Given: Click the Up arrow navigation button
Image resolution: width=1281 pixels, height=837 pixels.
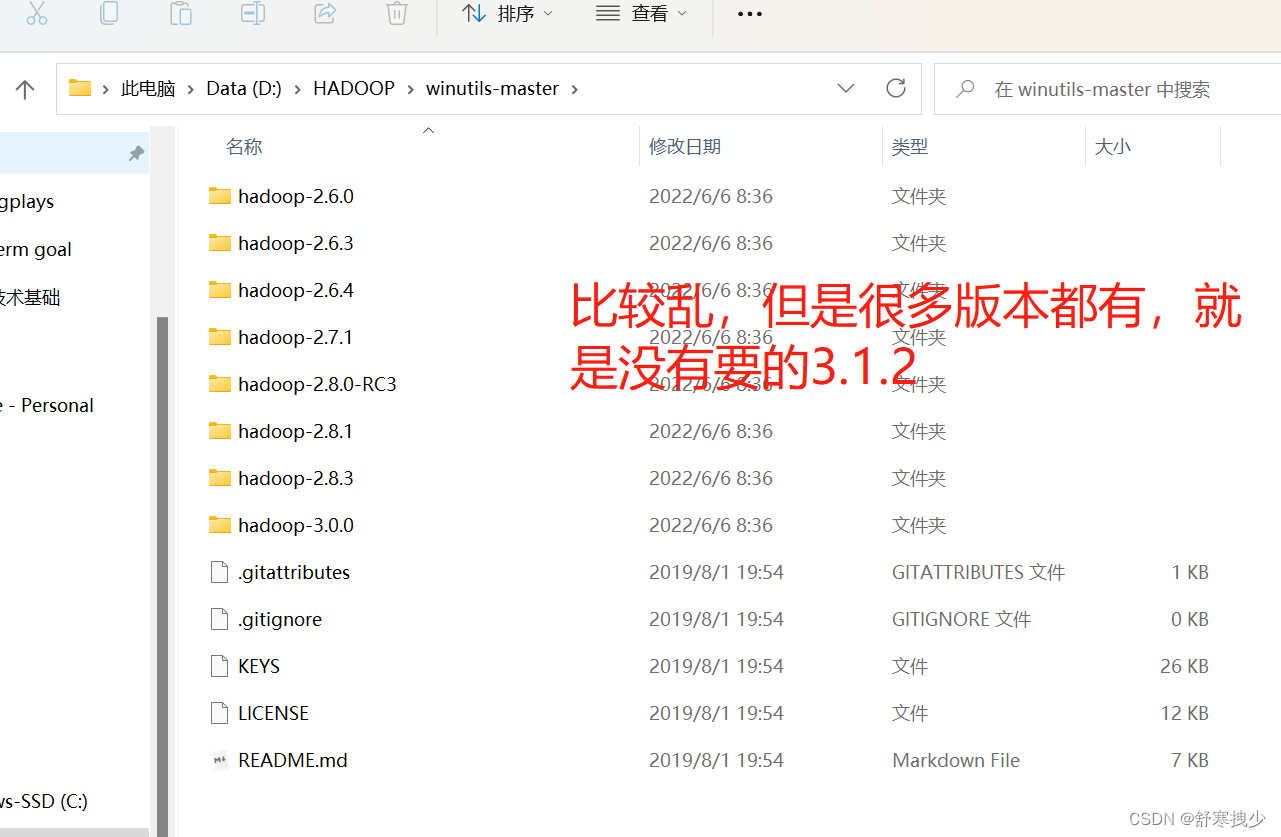Looking at the screenshot, I should tap(25, 89).
